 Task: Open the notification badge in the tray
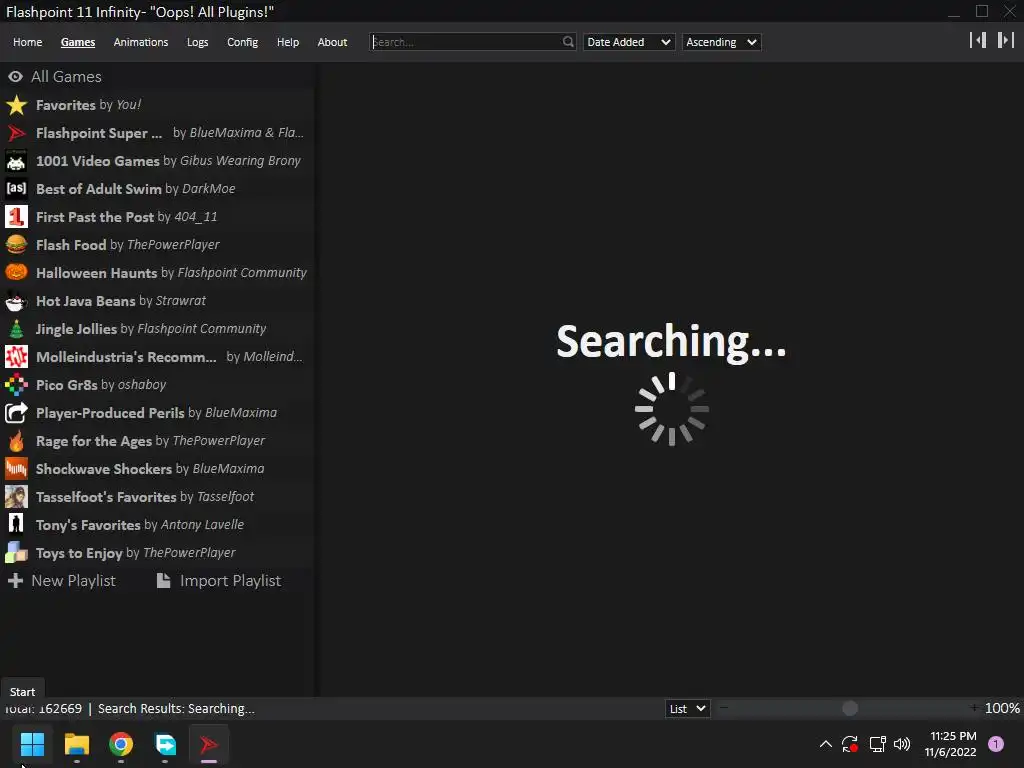(996, 744)
